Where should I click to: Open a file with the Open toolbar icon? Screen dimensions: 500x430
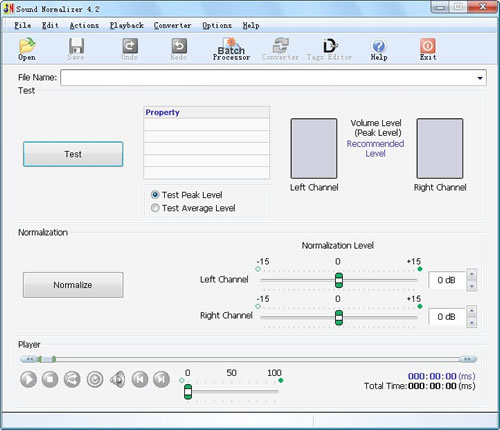point(27,49)
